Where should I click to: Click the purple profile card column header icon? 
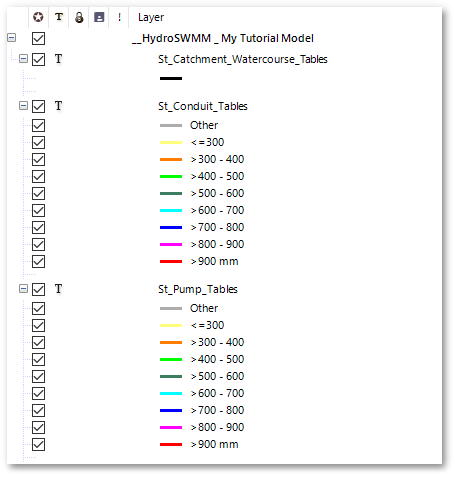pos(99,17)
